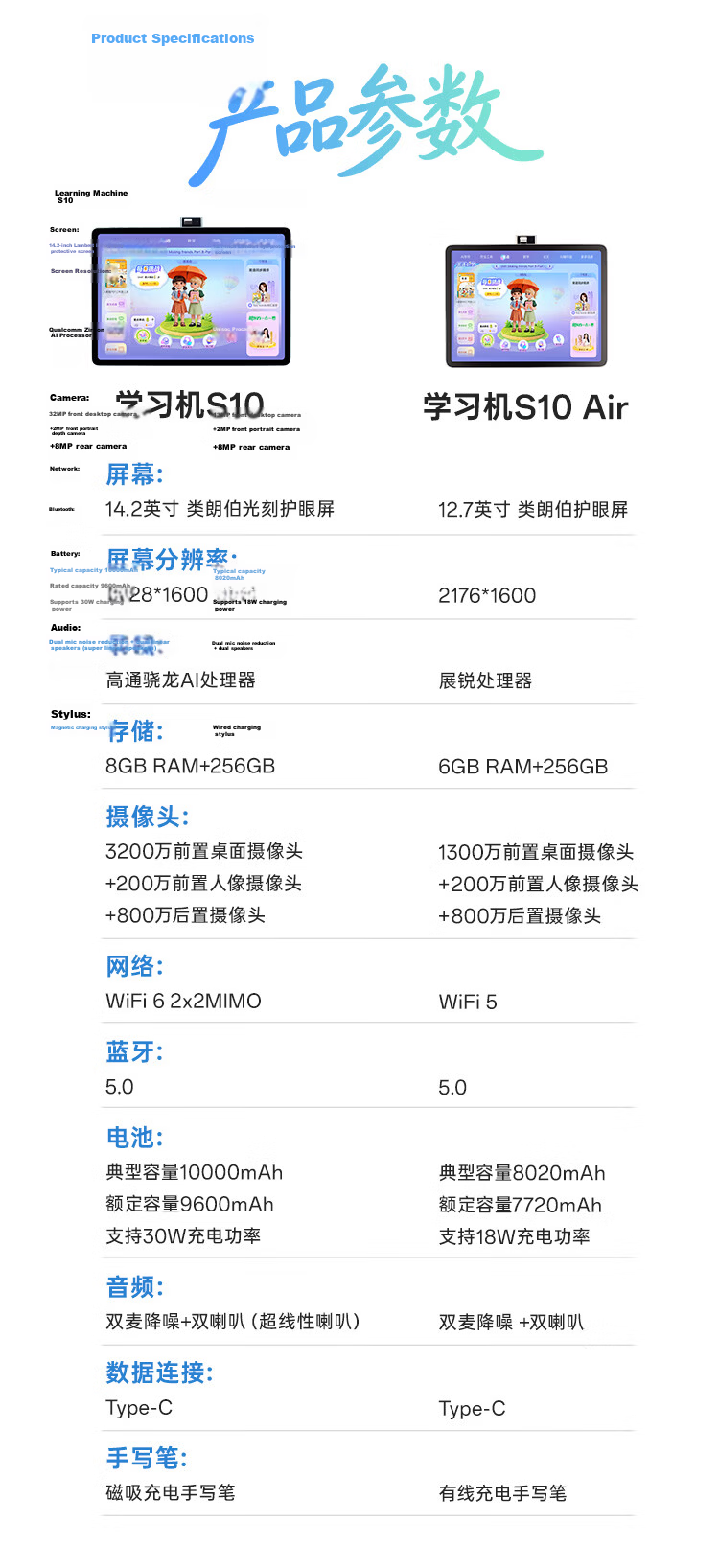This screenshot has width=719, height=1568.
Task: Click the '2176*1600' resolution value
Action: coord(487,595)
